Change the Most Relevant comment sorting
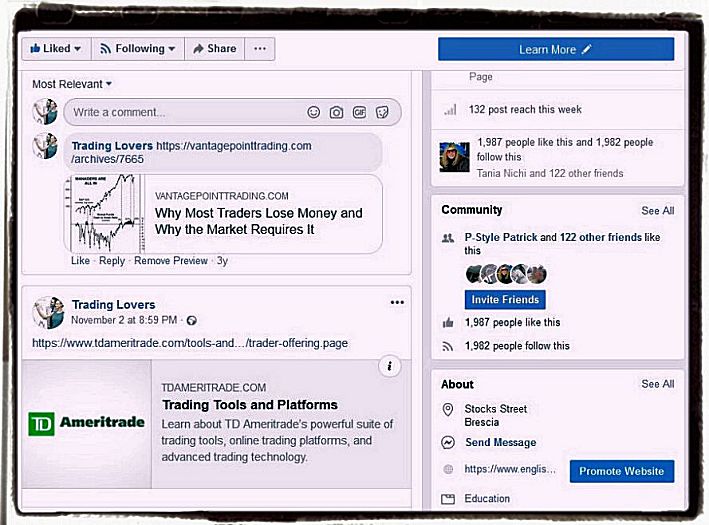The height and width of the screenshot is (525, 709). click(71, 84)
